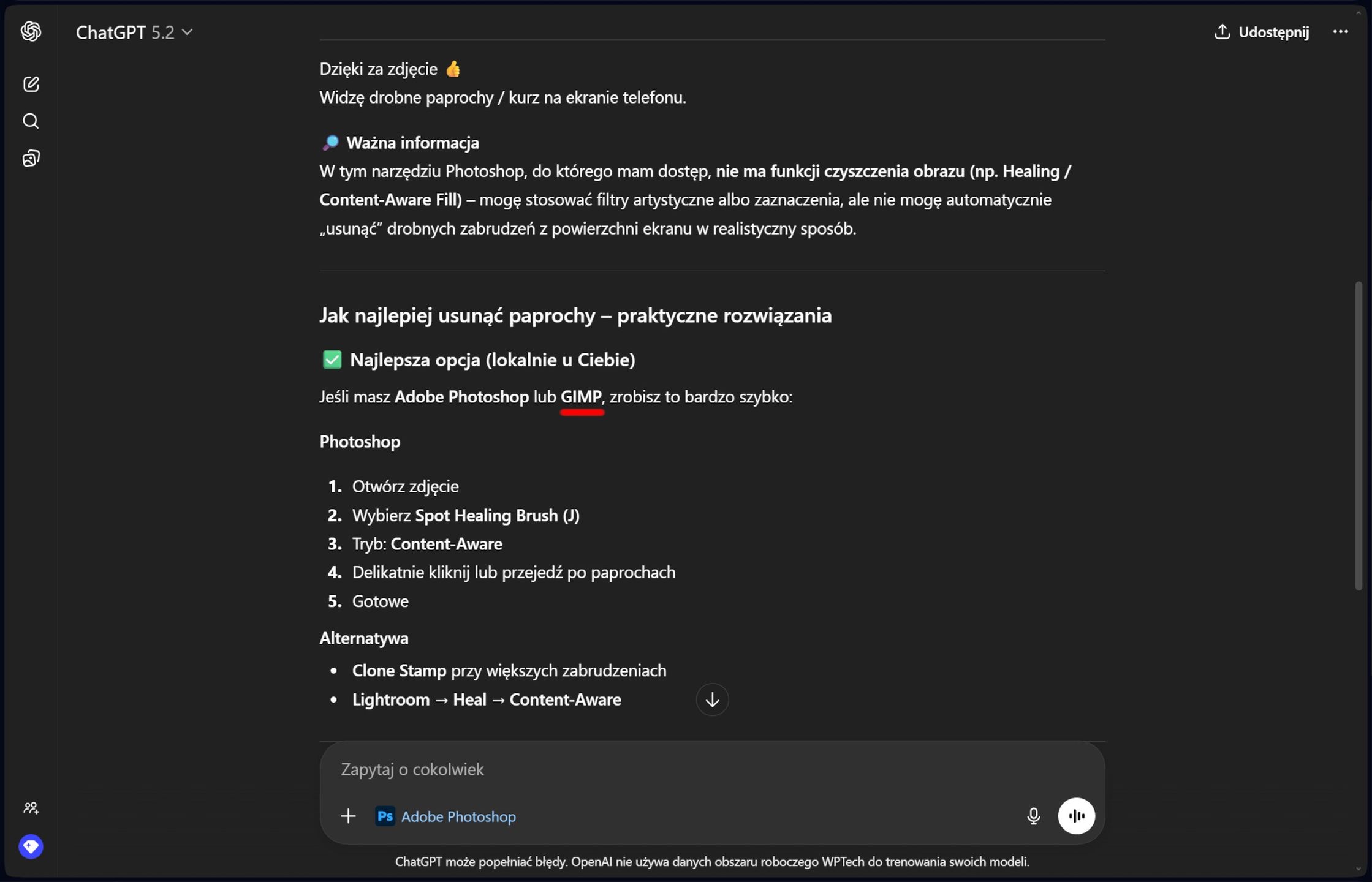Click the Adobe Photoshop app chip
Image resolution: width=1372 pixels, height=882 pixels.
coord(445,816)
